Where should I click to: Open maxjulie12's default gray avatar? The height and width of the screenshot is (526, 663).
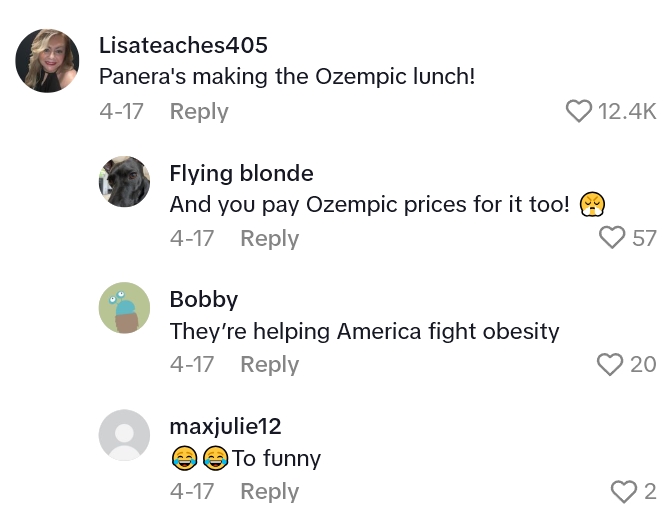point(125,435)
